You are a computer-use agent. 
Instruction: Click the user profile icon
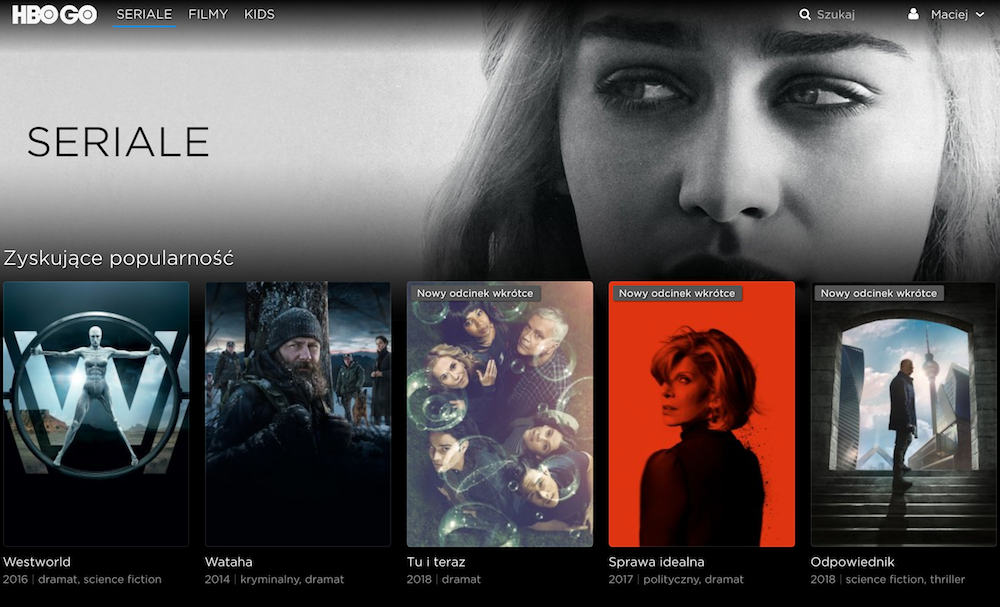point(913,13)
